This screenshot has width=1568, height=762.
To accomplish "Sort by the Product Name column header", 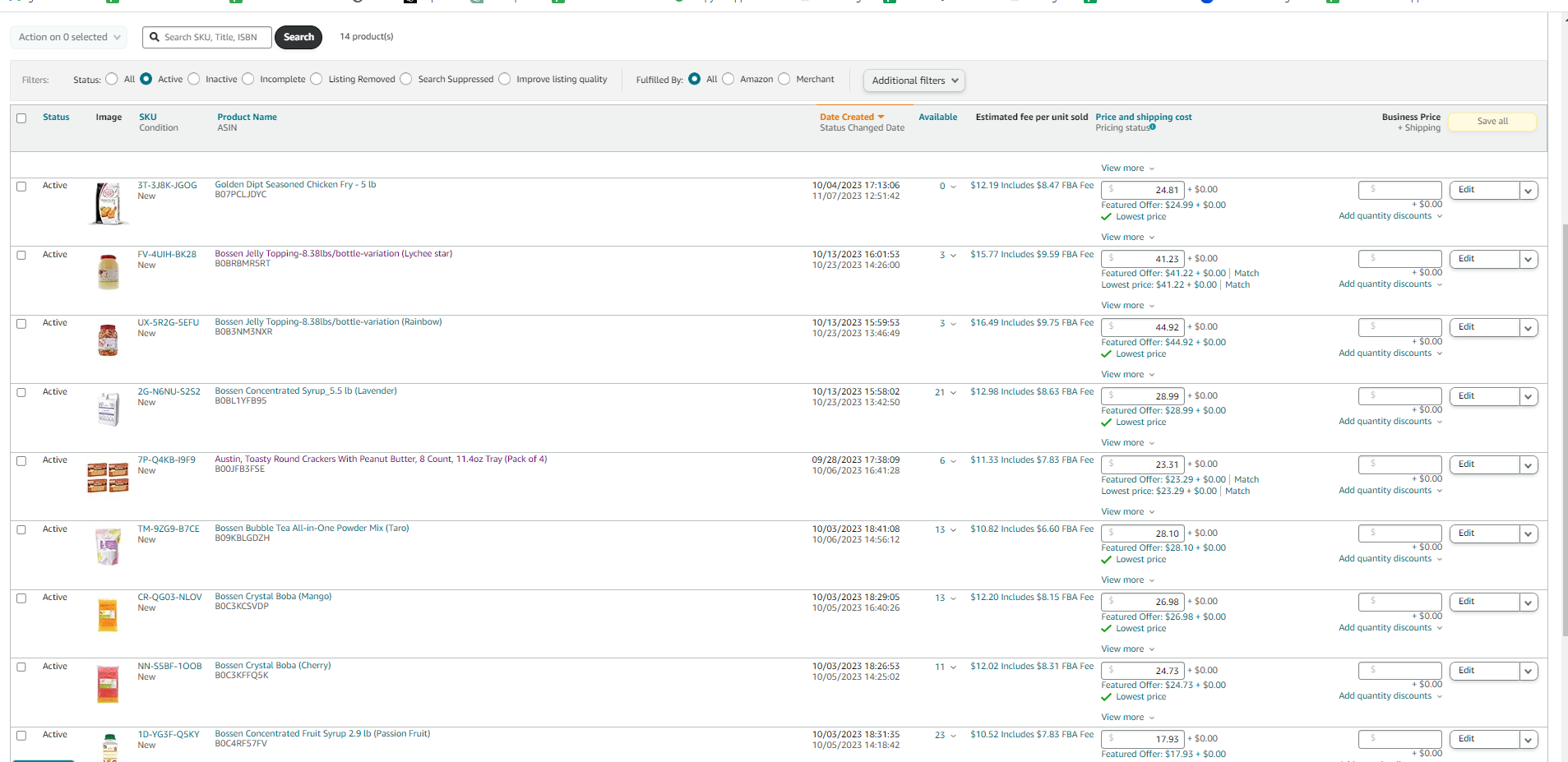I will point(247,118).
